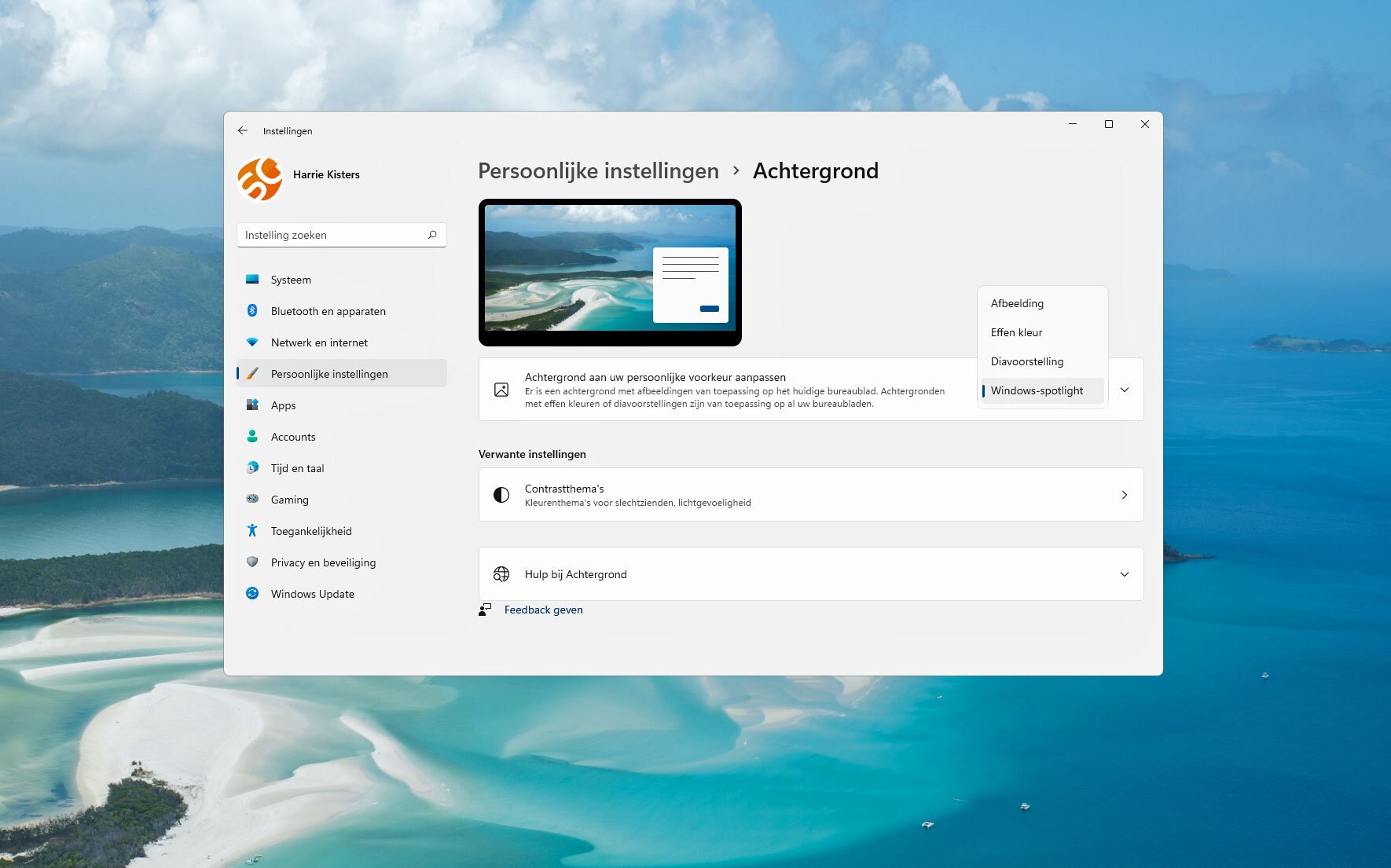Pick Diavoorstelling in the dropdown list

point(1026,361)
